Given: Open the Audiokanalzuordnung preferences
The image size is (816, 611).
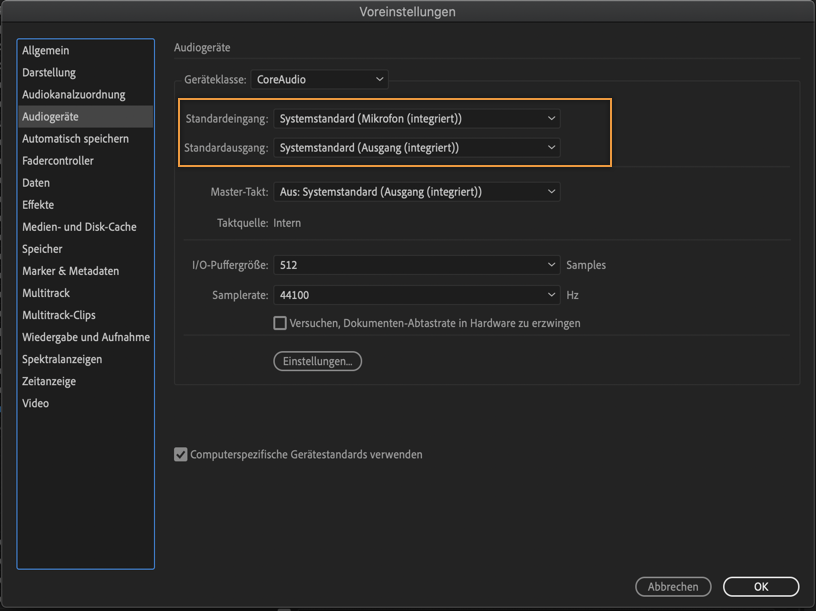Looking at the screenshot, I should 74,95.
